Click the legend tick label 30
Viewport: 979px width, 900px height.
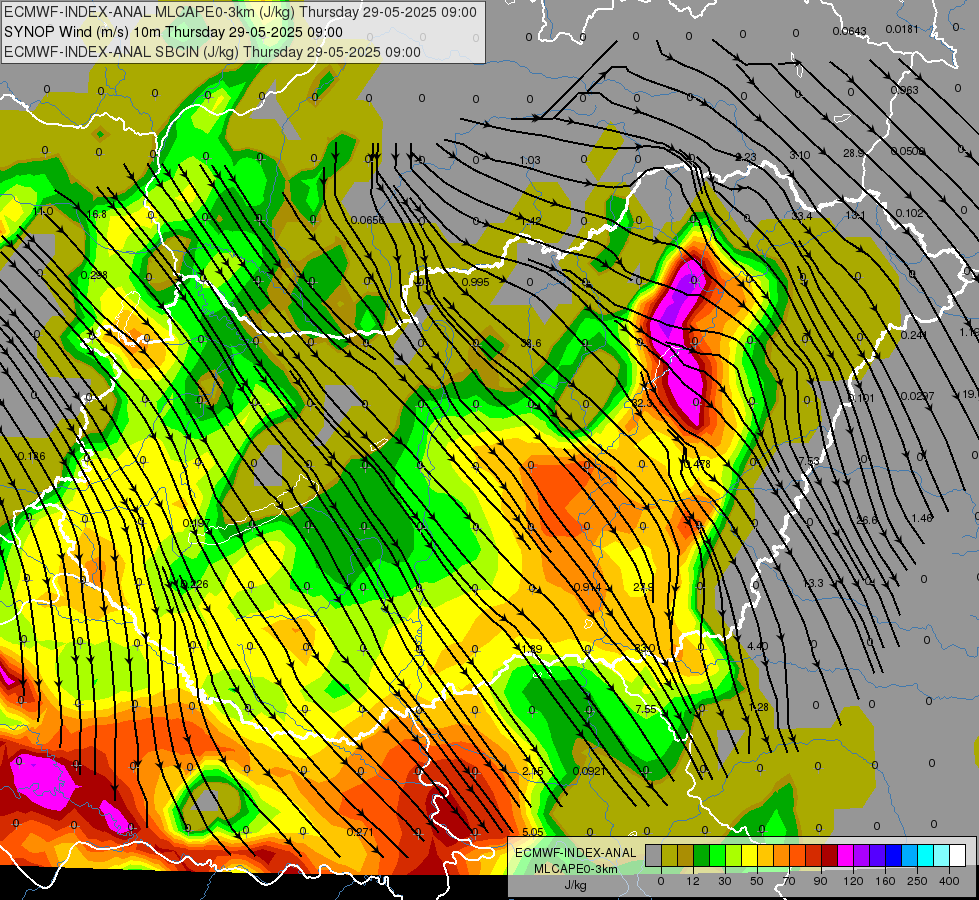(724, 881)
